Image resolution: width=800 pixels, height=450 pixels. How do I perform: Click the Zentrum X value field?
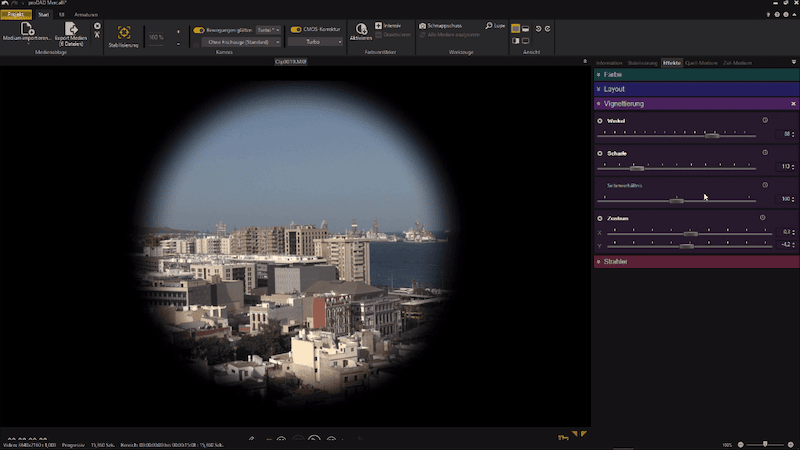click(x=785, y=232)
